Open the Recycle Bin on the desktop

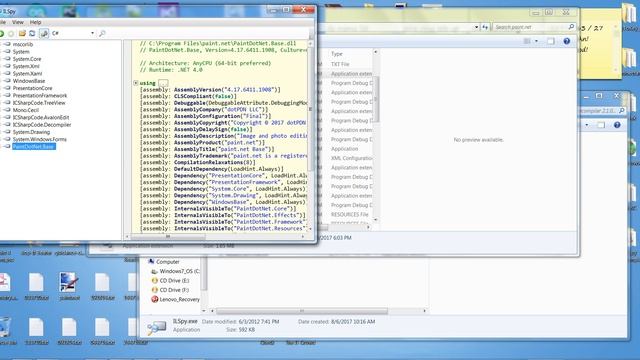[x=6, y=329]
